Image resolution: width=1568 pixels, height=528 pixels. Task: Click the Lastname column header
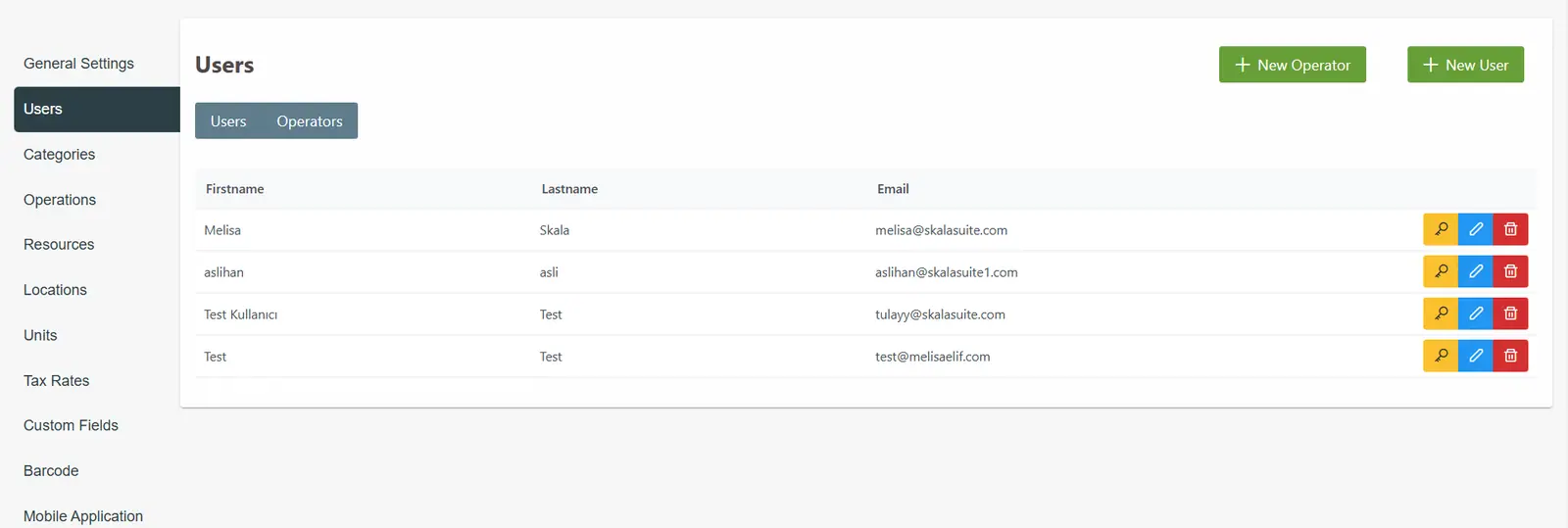[x=569, y=189]
